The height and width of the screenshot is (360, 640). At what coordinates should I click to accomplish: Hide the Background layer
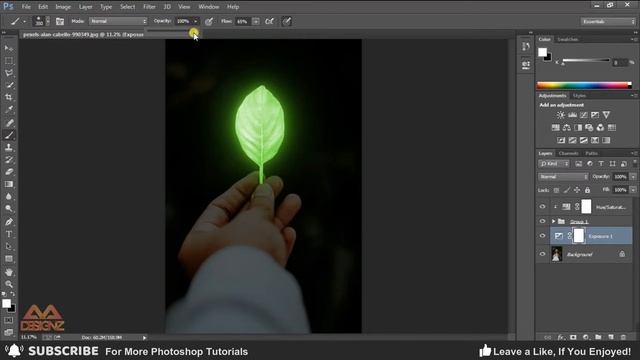click(542, 254)
